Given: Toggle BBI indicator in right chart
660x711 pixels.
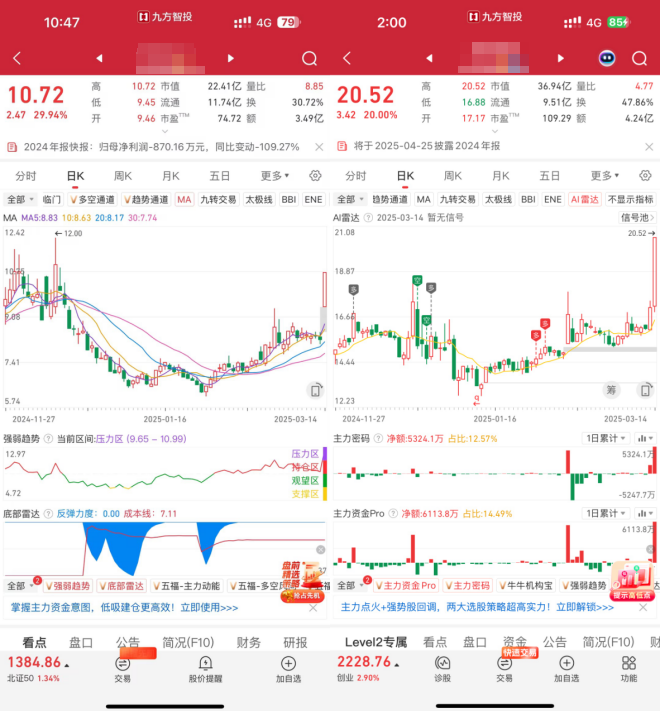Looking at the screenshot, I should (528, 200).
